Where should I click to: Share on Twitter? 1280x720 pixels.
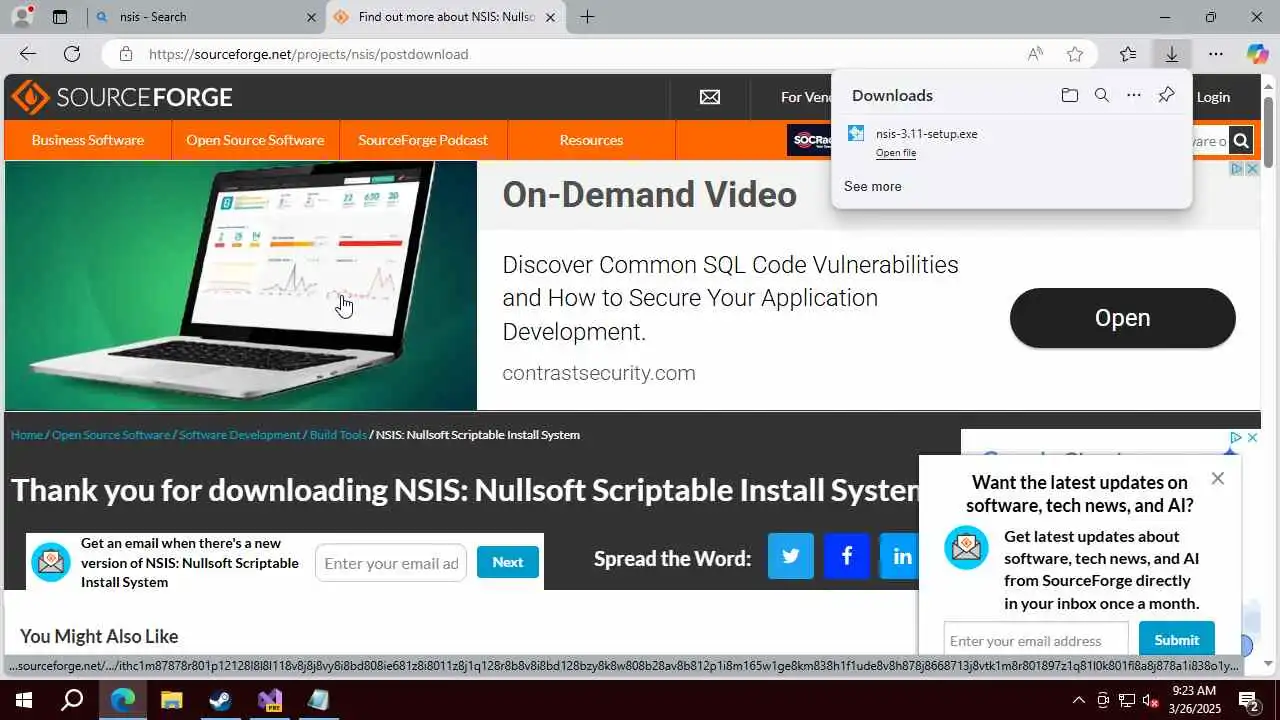(x=791, y=556)
